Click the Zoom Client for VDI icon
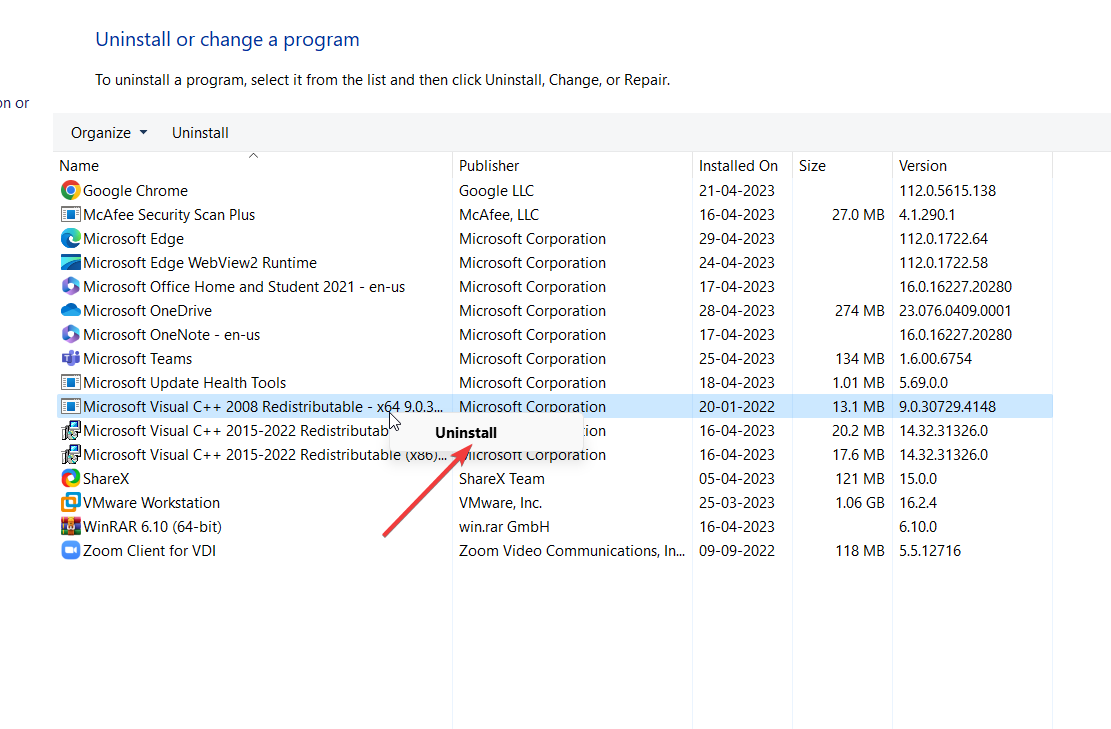Viewport: 1111px width, 729px height. [70, 550]
